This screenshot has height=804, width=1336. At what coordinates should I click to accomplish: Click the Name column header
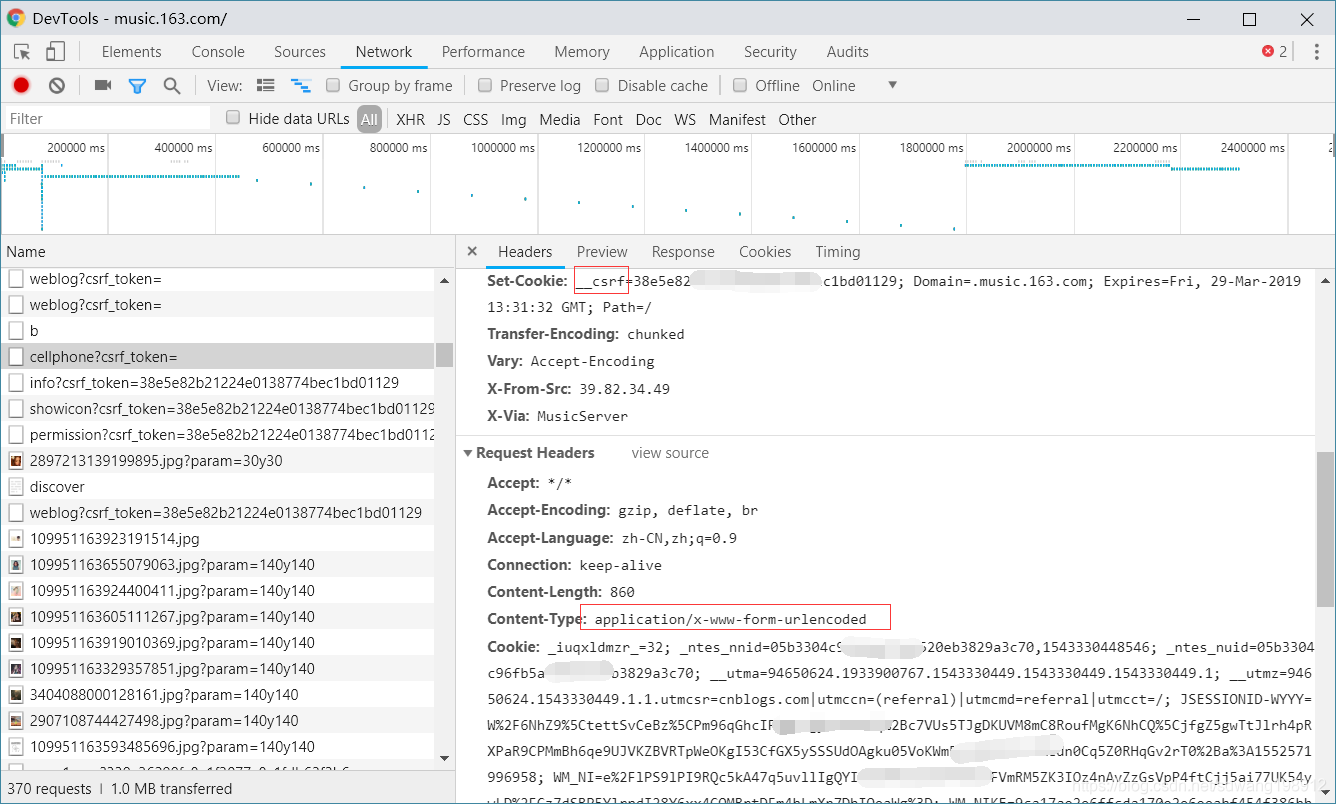227,252
